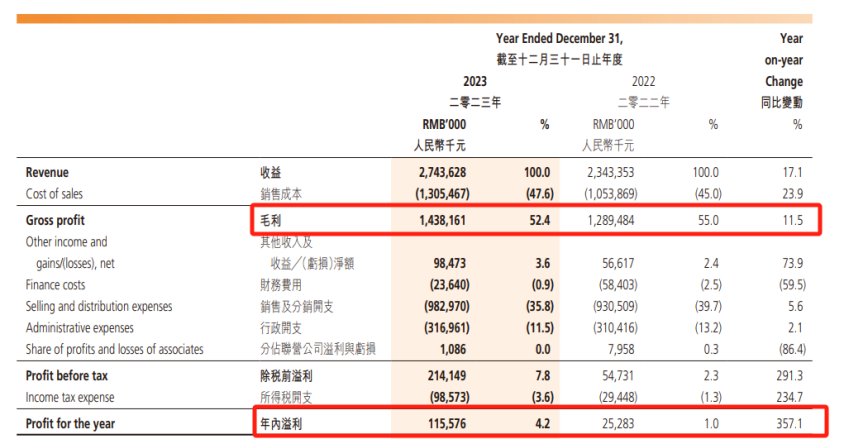The width and height of the screenshot is (844, 439).
Task: Click the 2023 profit for year 115,576
Action: [x=442, y=422]
